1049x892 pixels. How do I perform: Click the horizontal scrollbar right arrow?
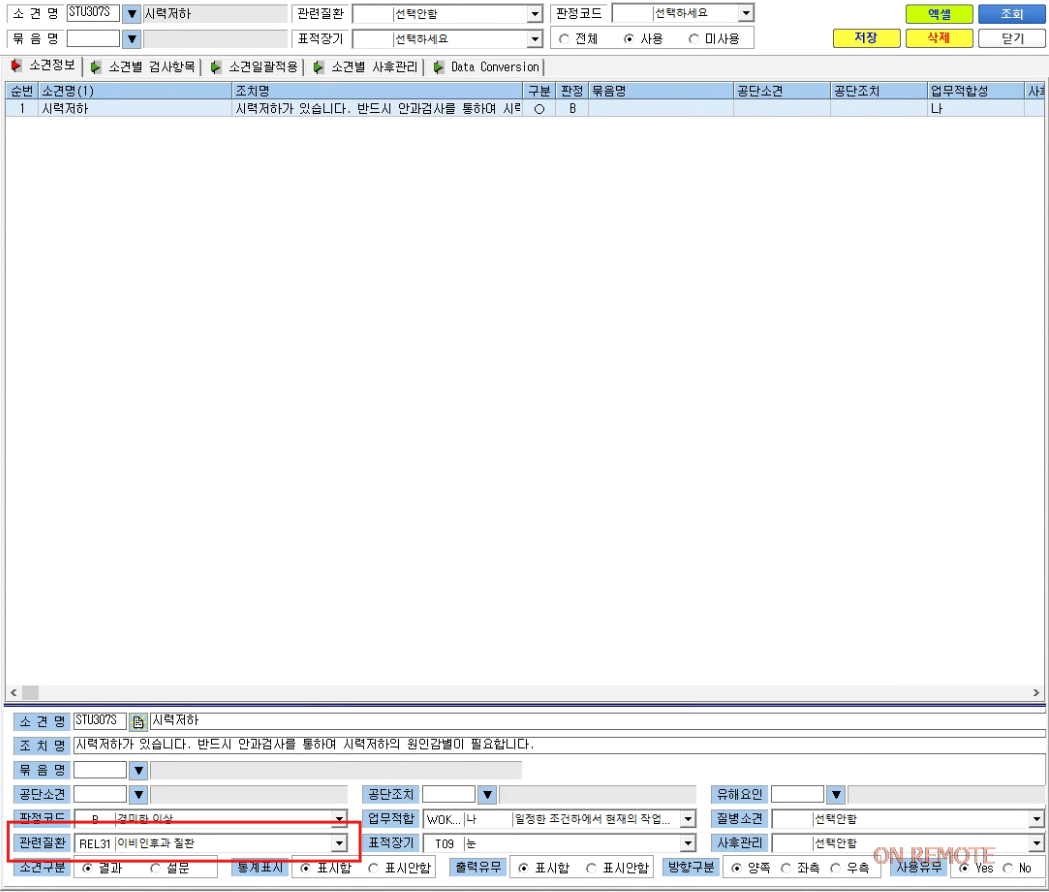pyautogui.click(x=1036, y=693)
